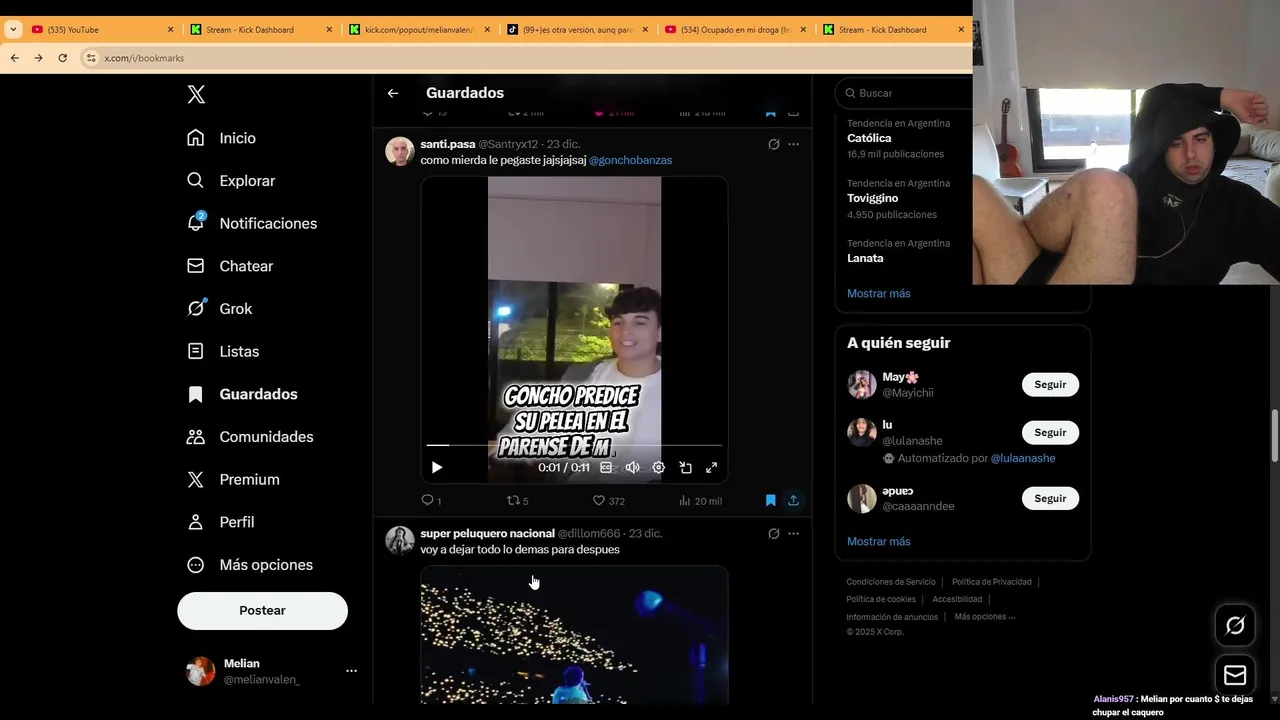Follow May @Mayichii
The image size is (1280, 720).
1050,384
